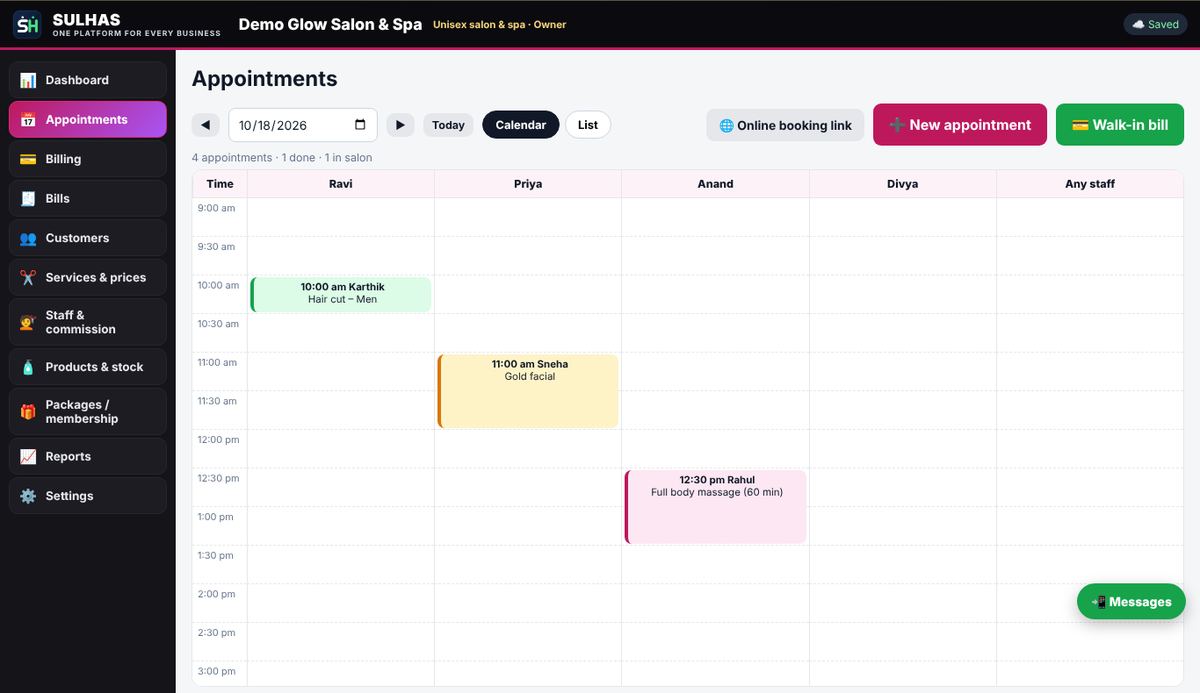Screen dimensions: 1200x693
Task: Go to previous day with left arrow
Action: (x=205, y=125)
